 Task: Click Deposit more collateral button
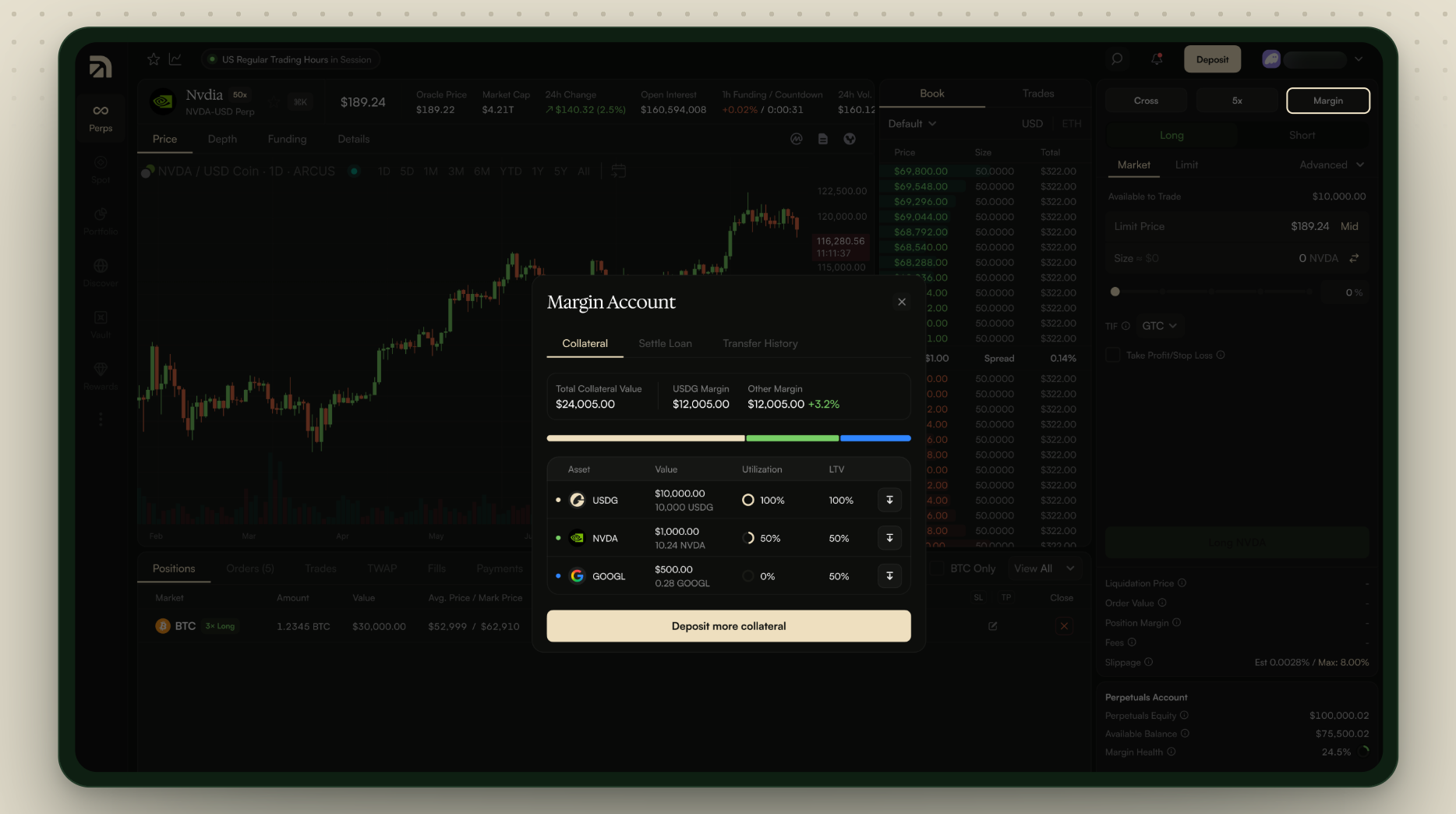click(729, 626)
